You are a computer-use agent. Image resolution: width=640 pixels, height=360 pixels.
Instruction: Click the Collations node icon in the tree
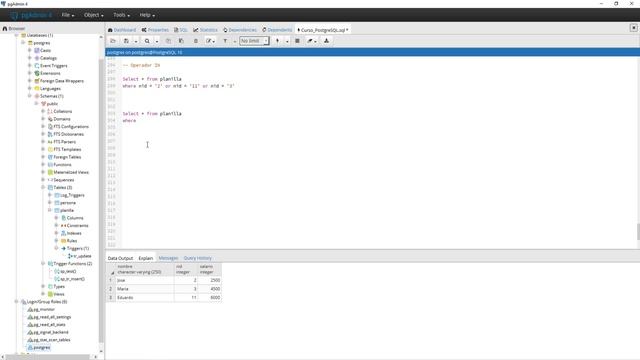click(x=50, y=111)
